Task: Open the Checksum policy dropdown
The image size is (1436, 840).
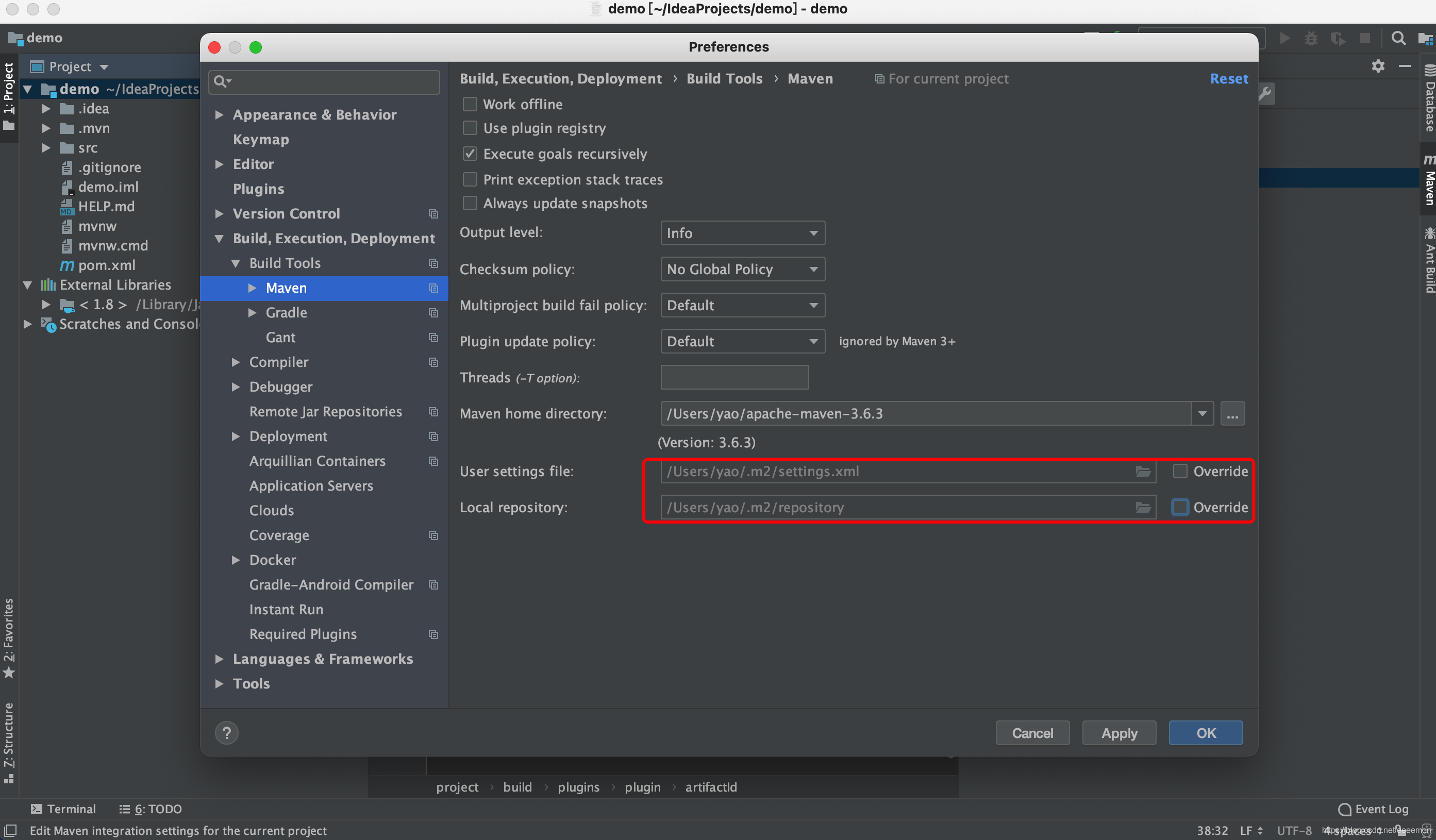Action: coord(742,269)
